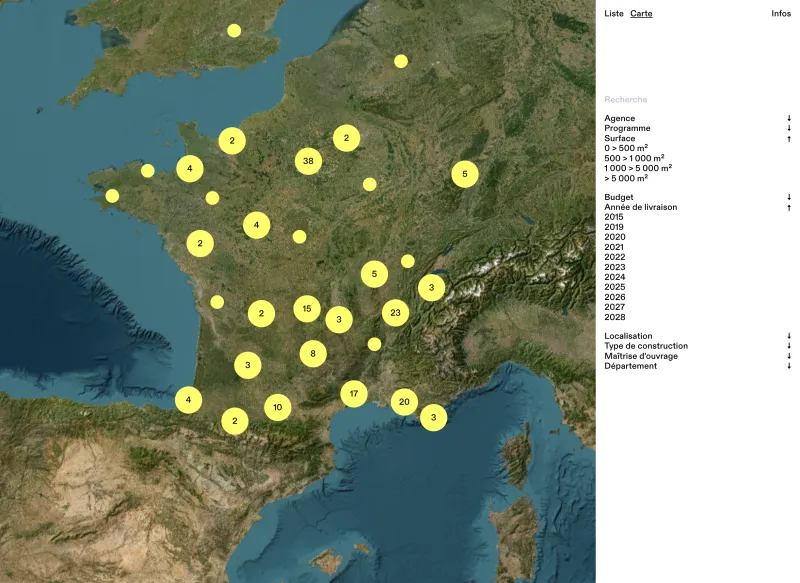The width and height of the screenshot is (800, 583).
Task: Switch to the Carte view
Action: point(641,14)
